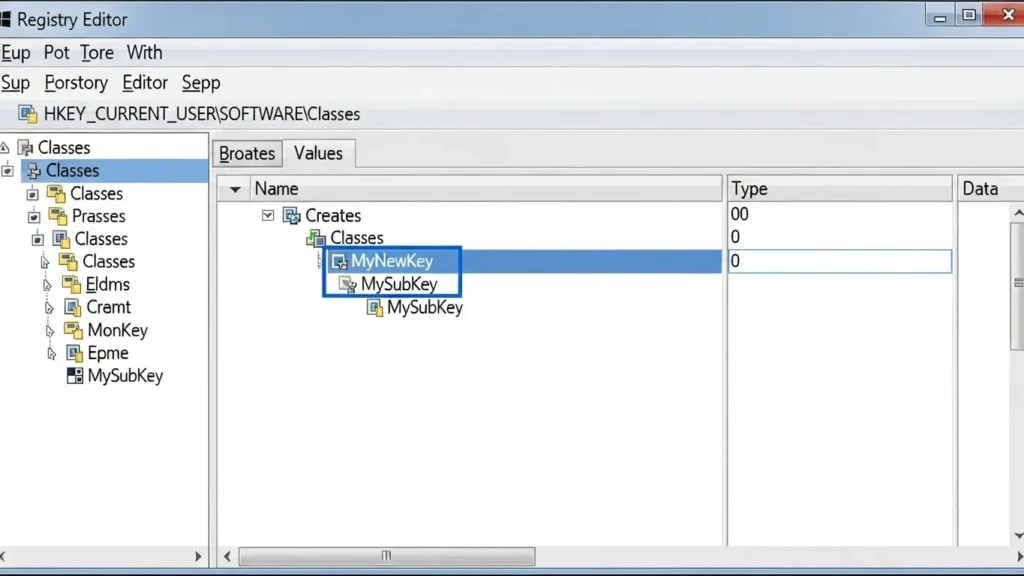Click the Type field in the MyNewKey row
The image size is (1024, 576).
click(x=838, y=261)
